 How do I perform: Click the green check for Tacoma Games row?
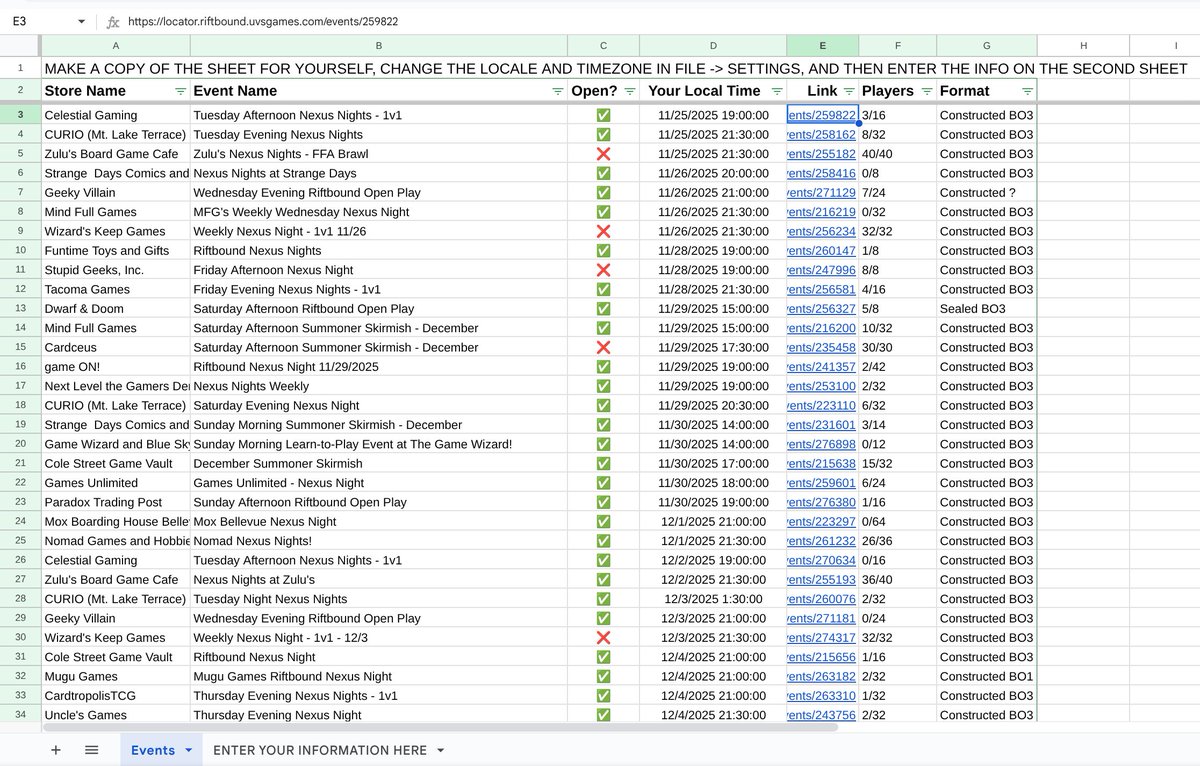pos(603,289)
